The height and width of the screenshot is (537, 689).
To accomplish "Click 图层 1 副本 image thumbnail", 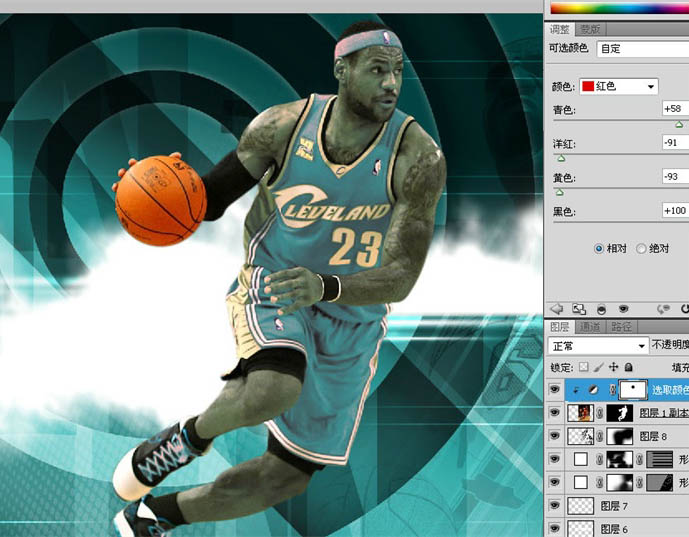I will click(580, 413).
